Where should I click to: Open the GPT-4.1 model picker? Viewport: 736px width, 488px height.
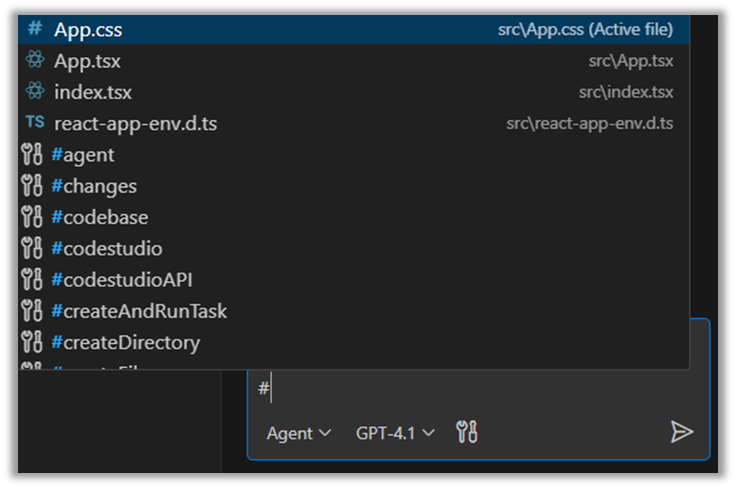[395, 433]
